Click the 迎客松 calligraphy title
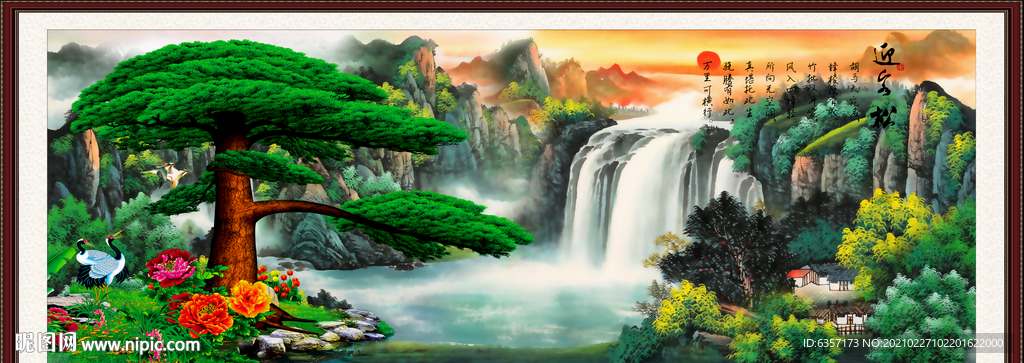This screenshot has height=363, width=1024. (883, 85)
